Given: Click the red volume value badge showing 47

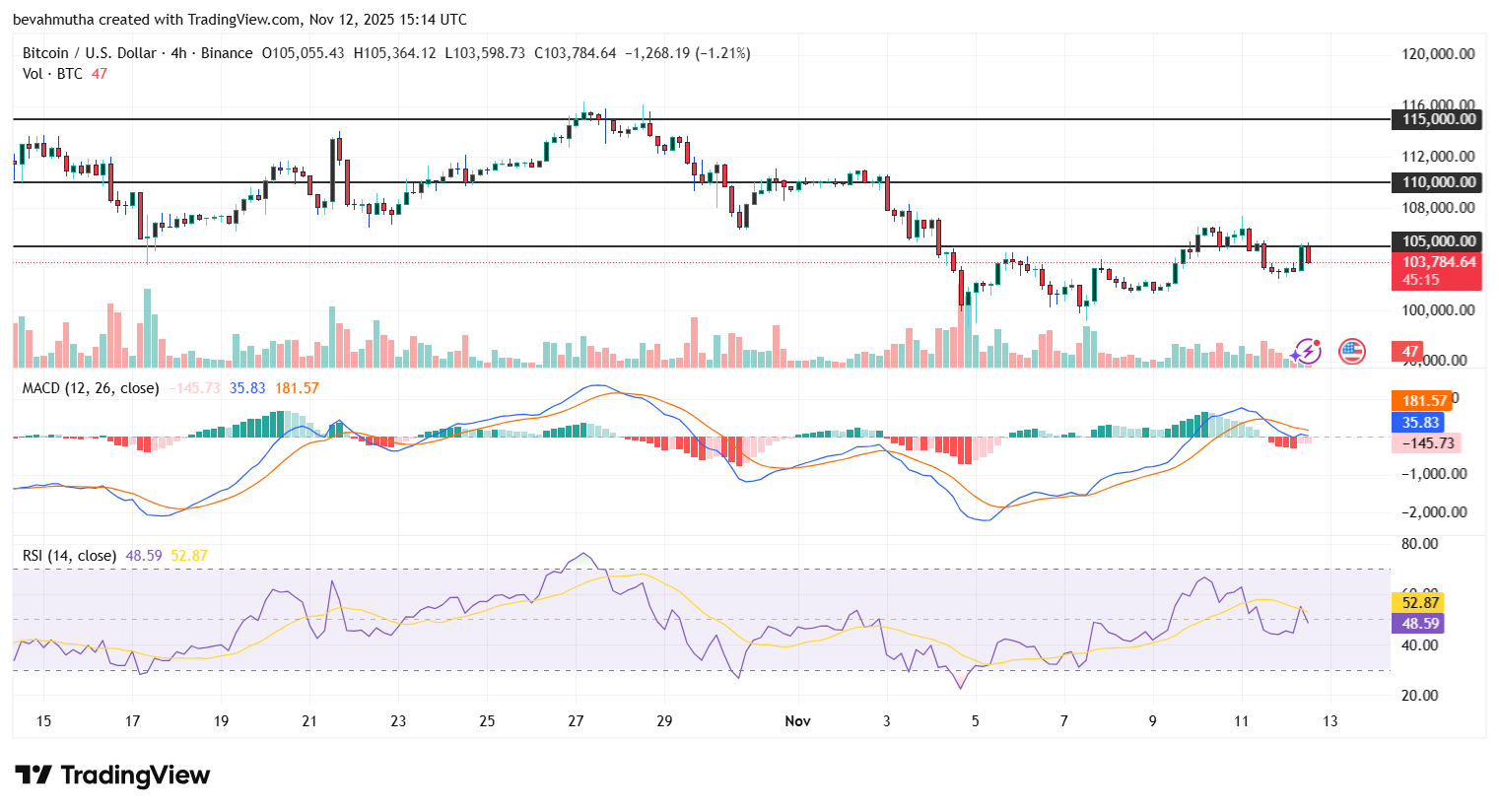Looking at the screenshot, I should [1407, 351].
